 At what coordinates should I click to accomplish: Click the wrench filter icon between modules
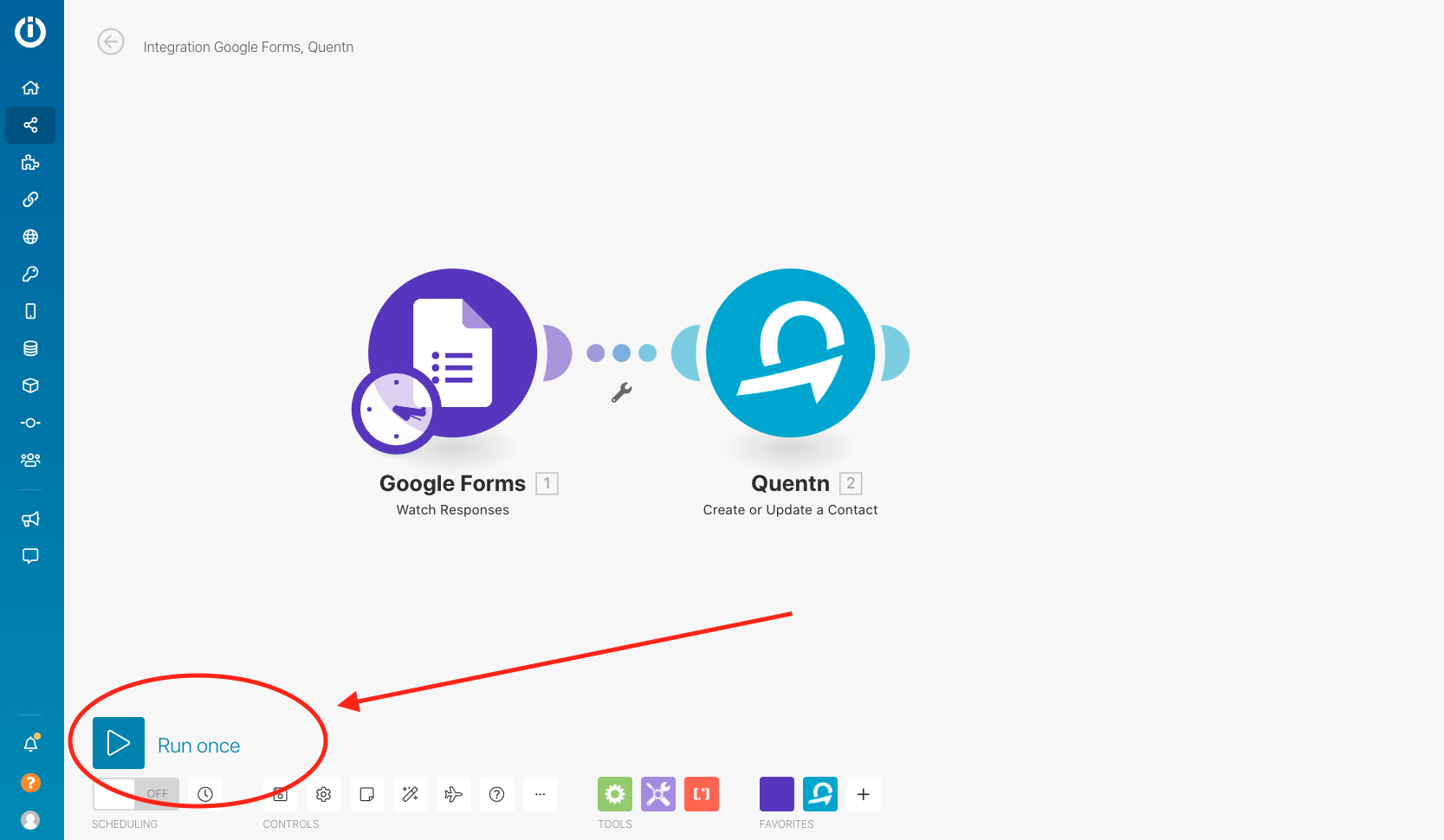tap(622, 392)
